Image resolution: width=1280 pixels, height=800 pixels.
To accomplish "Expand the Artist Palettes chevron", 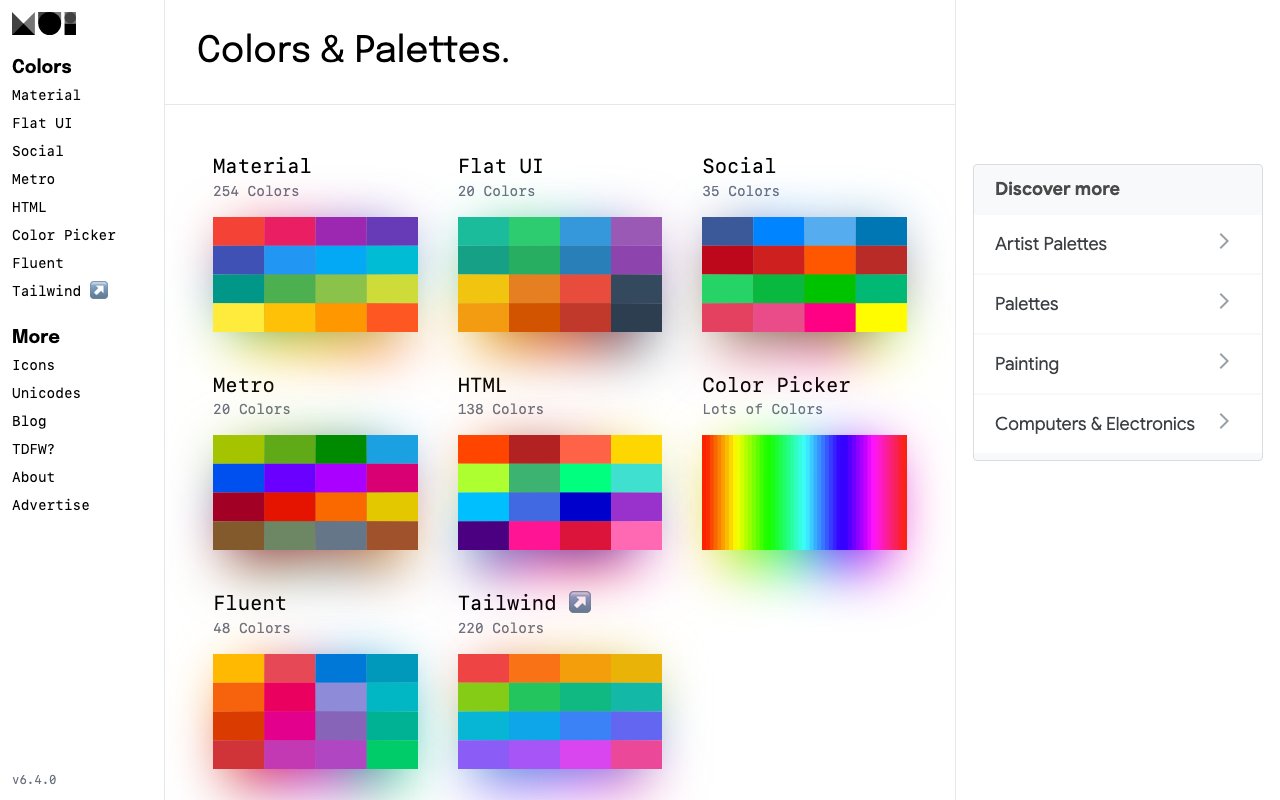I will 1224,242.
